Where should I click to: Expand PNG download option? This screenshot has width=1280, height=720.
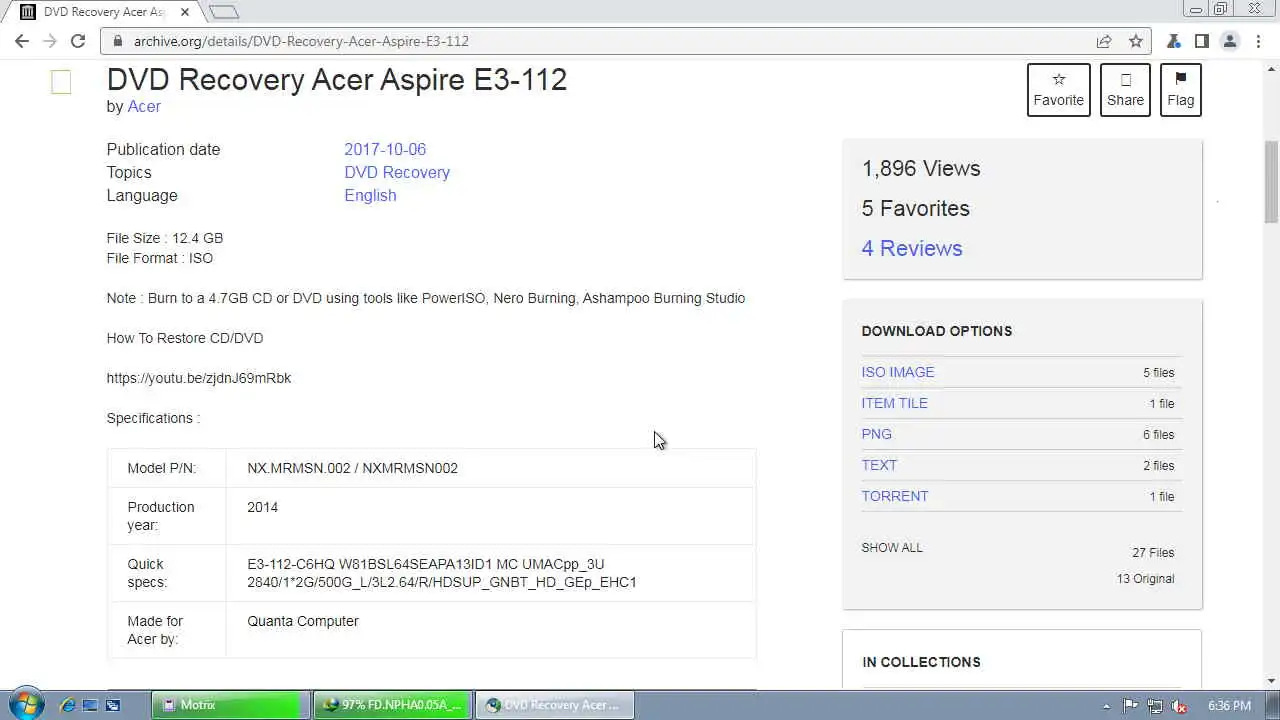876,434
